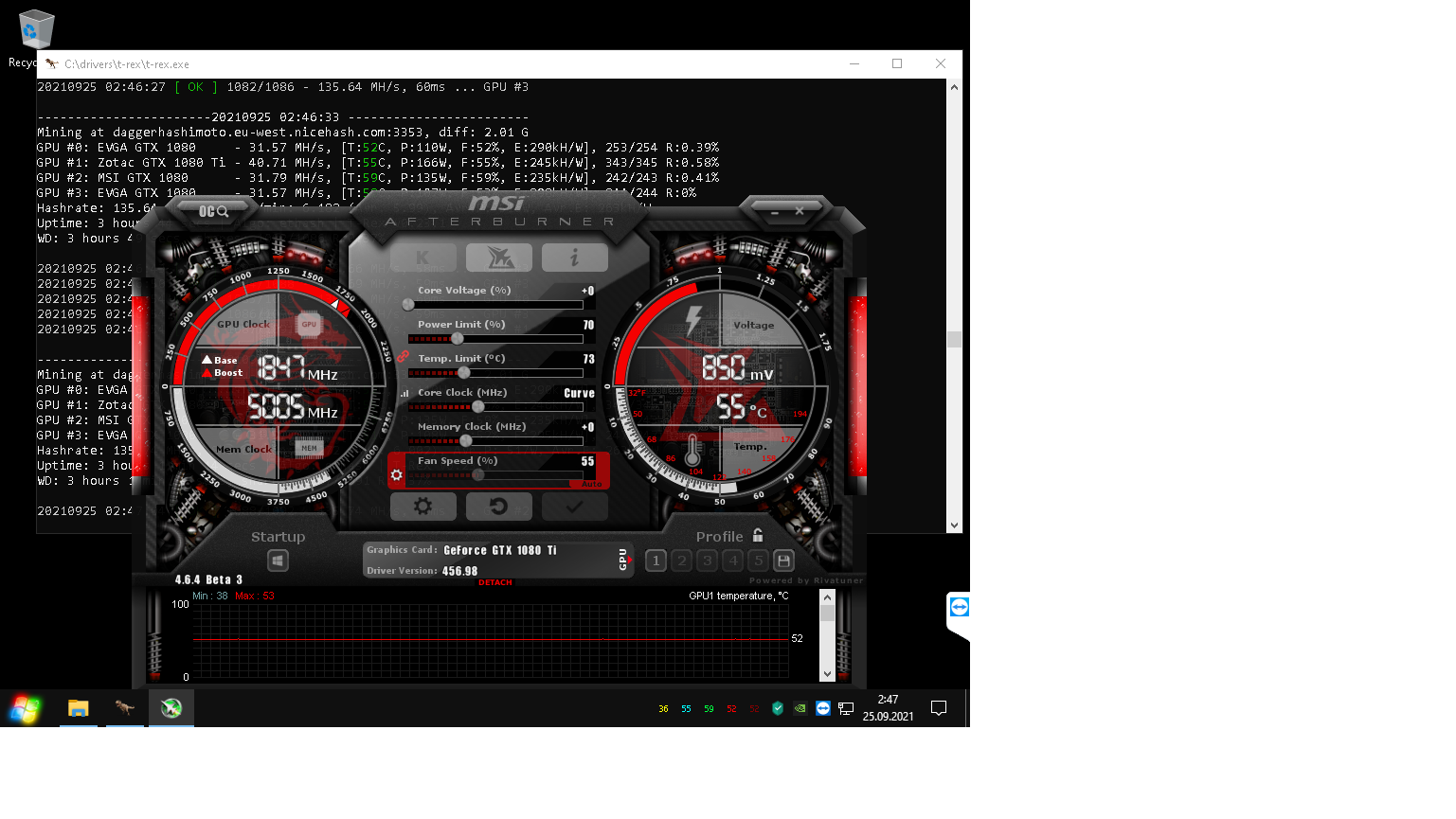This screenshot has height=819, width=1456.
Task: Toggle the power and temp limit link icon
Action: pos(403,357)
